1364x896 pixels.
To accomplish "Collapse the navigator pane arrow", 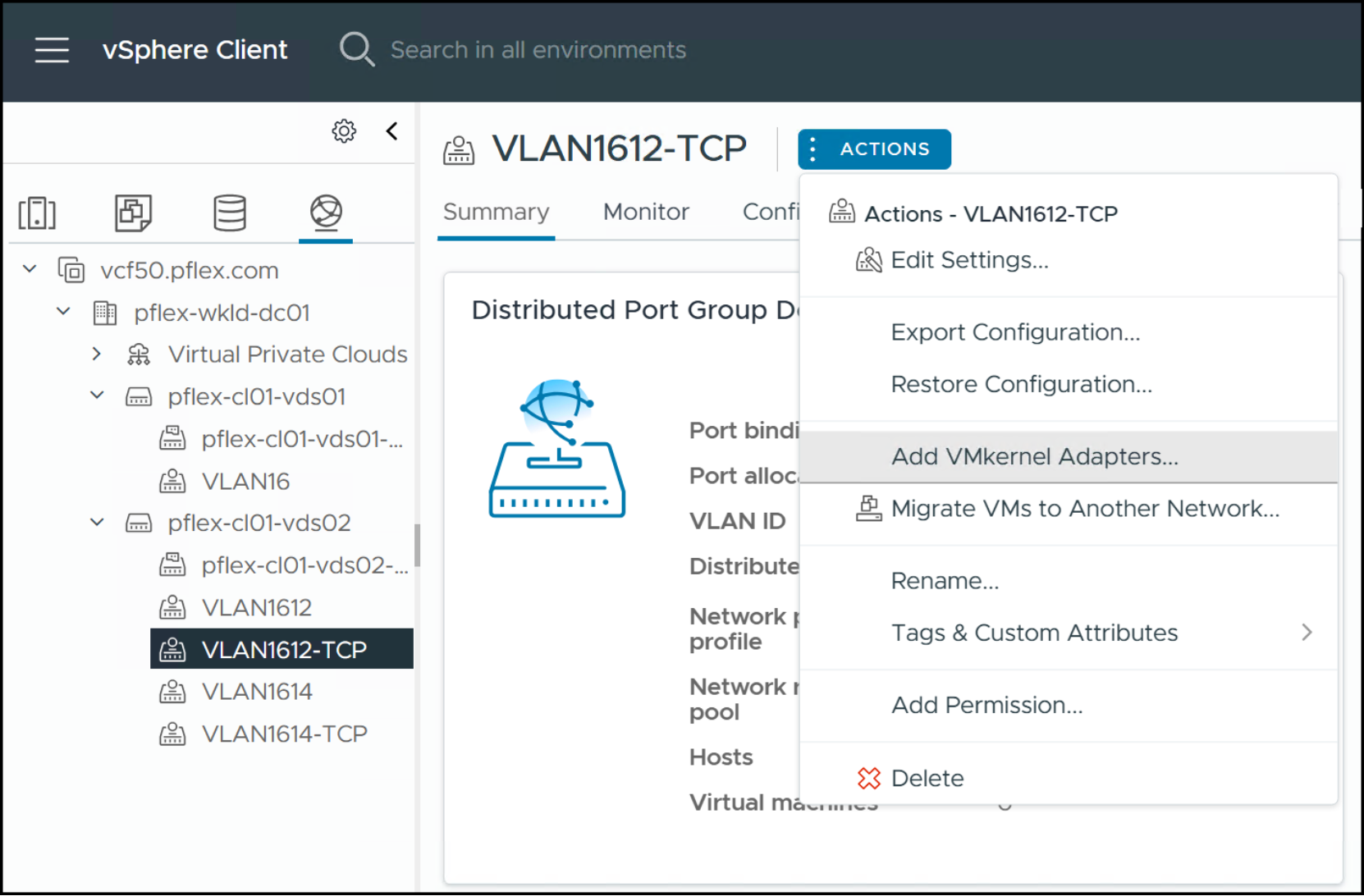I will pyautogui.click(x=392, y=131).
